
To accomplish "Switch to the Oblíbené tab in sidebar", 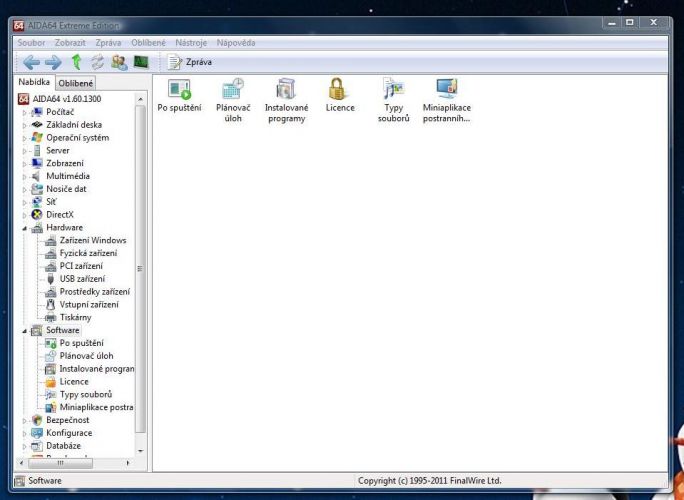I will 75,83.
